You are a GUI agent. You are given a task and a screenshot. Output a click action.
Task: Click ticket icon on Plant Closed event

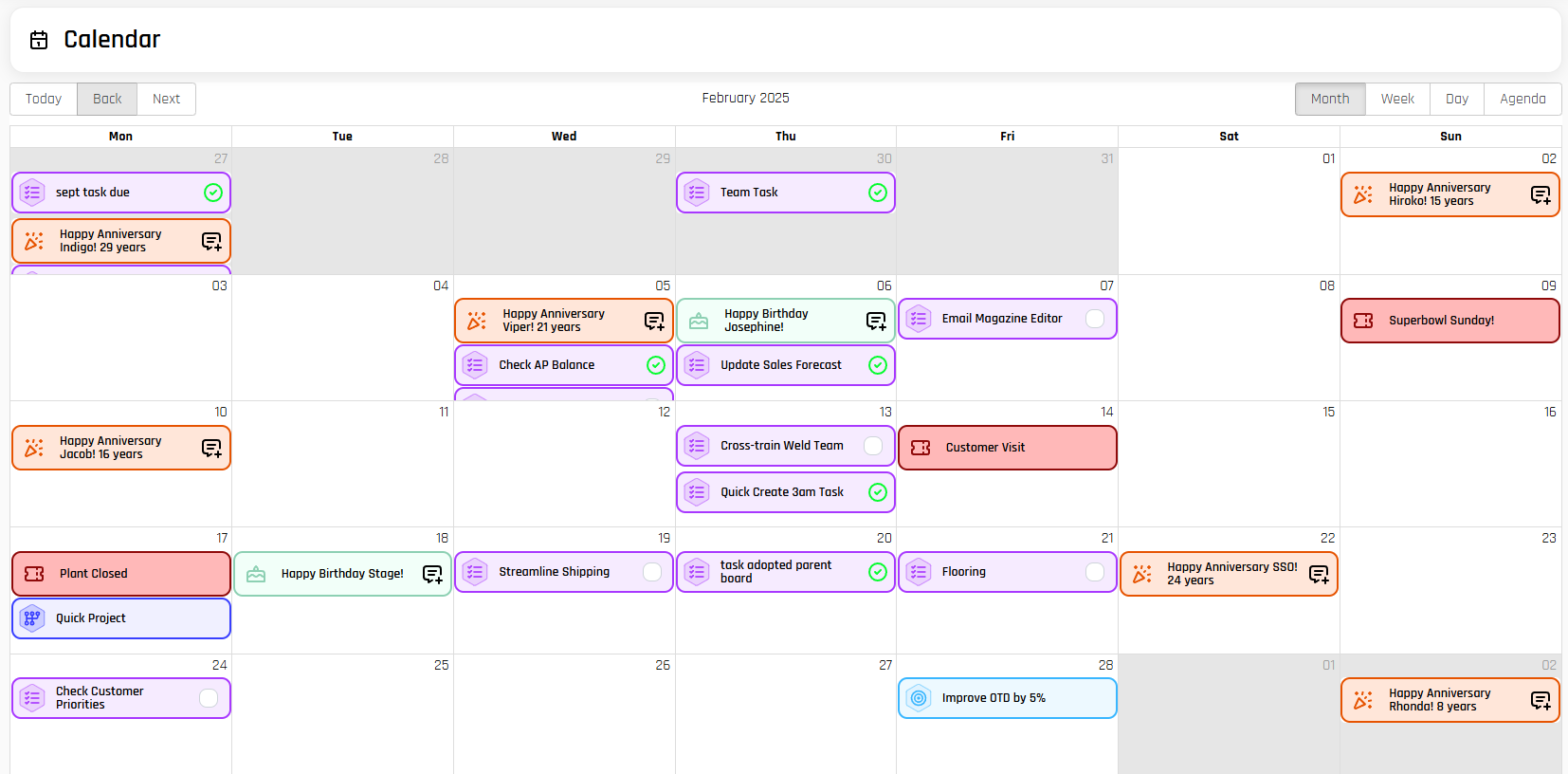[x=34, y=574]
